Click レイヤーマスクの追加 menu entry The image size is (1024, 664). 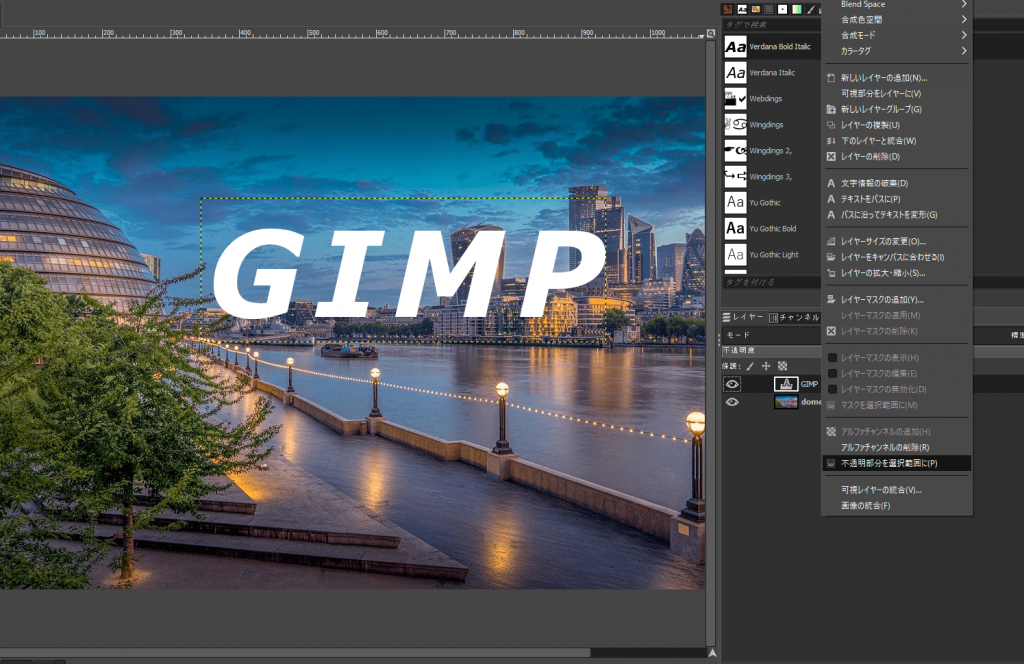click(x=882, y=299)
